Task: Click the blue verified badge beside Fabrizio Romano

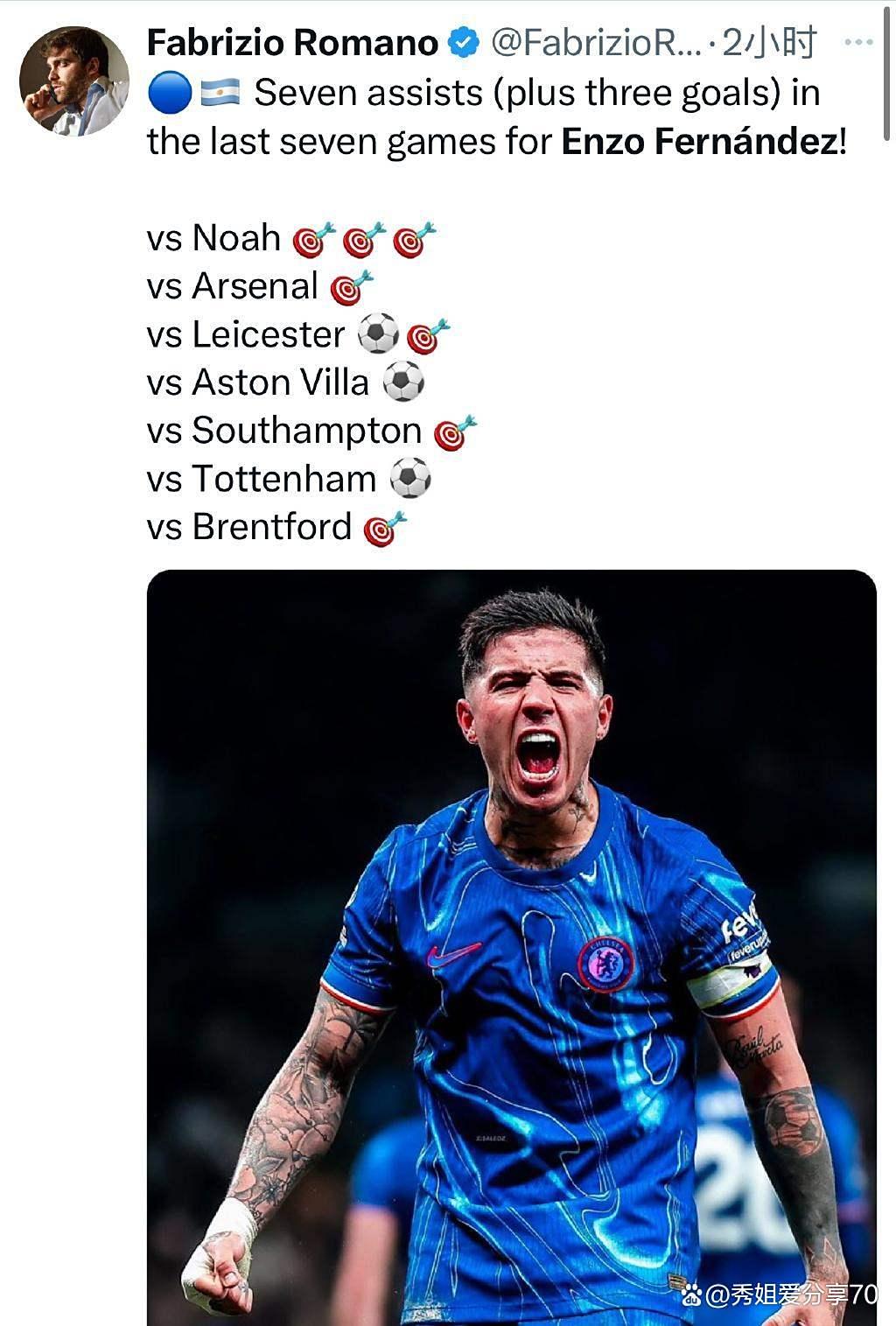Action: pyautogui.click(x=464, y=42)
